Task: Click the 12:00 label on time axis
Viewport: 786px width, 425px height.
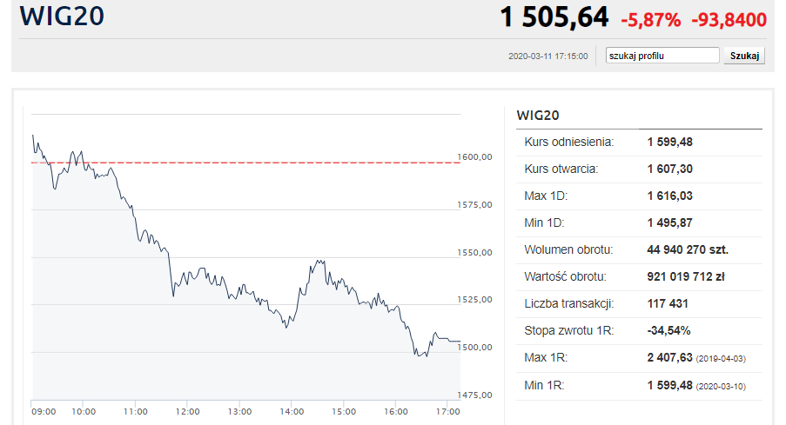Action: coord(187,411)
